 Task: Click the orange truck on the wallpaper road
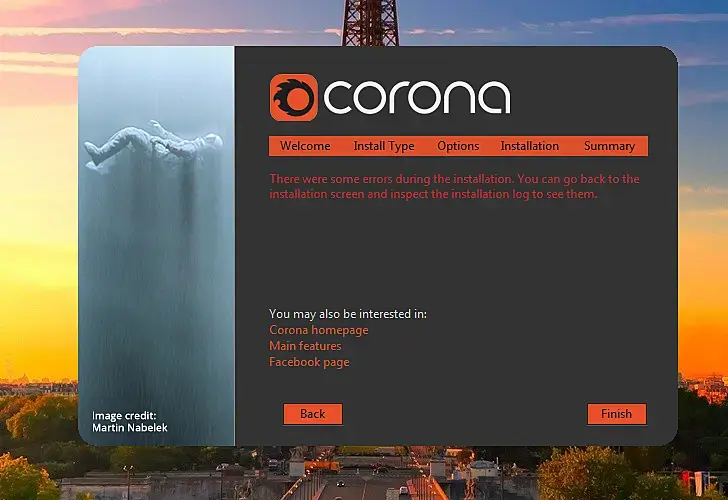click(x=322, y=466)
